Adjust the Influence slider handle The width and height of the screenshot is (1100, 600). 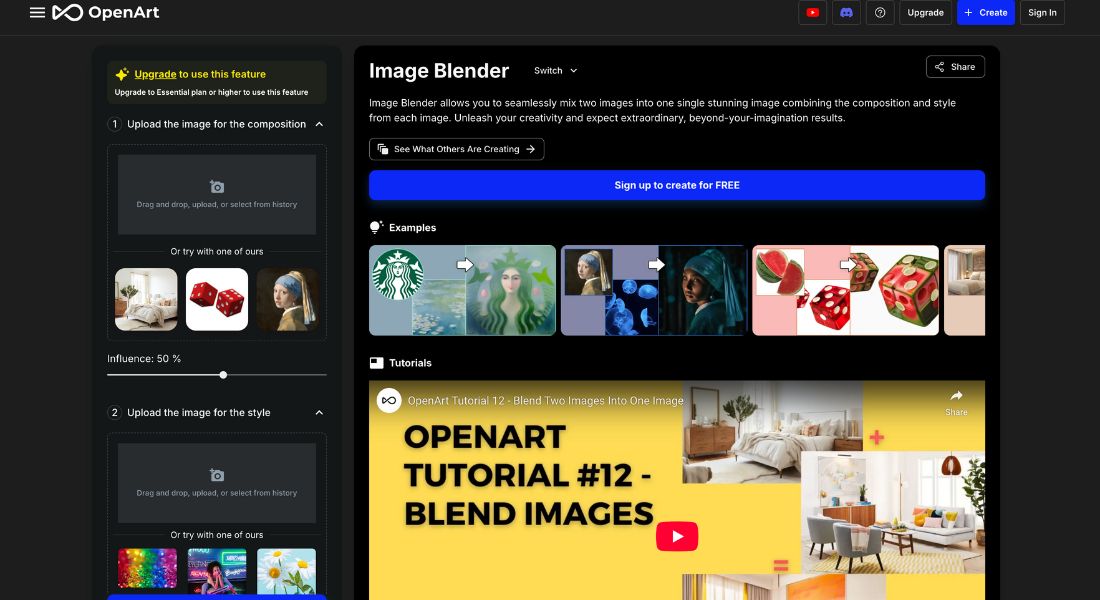coord(223,375)
